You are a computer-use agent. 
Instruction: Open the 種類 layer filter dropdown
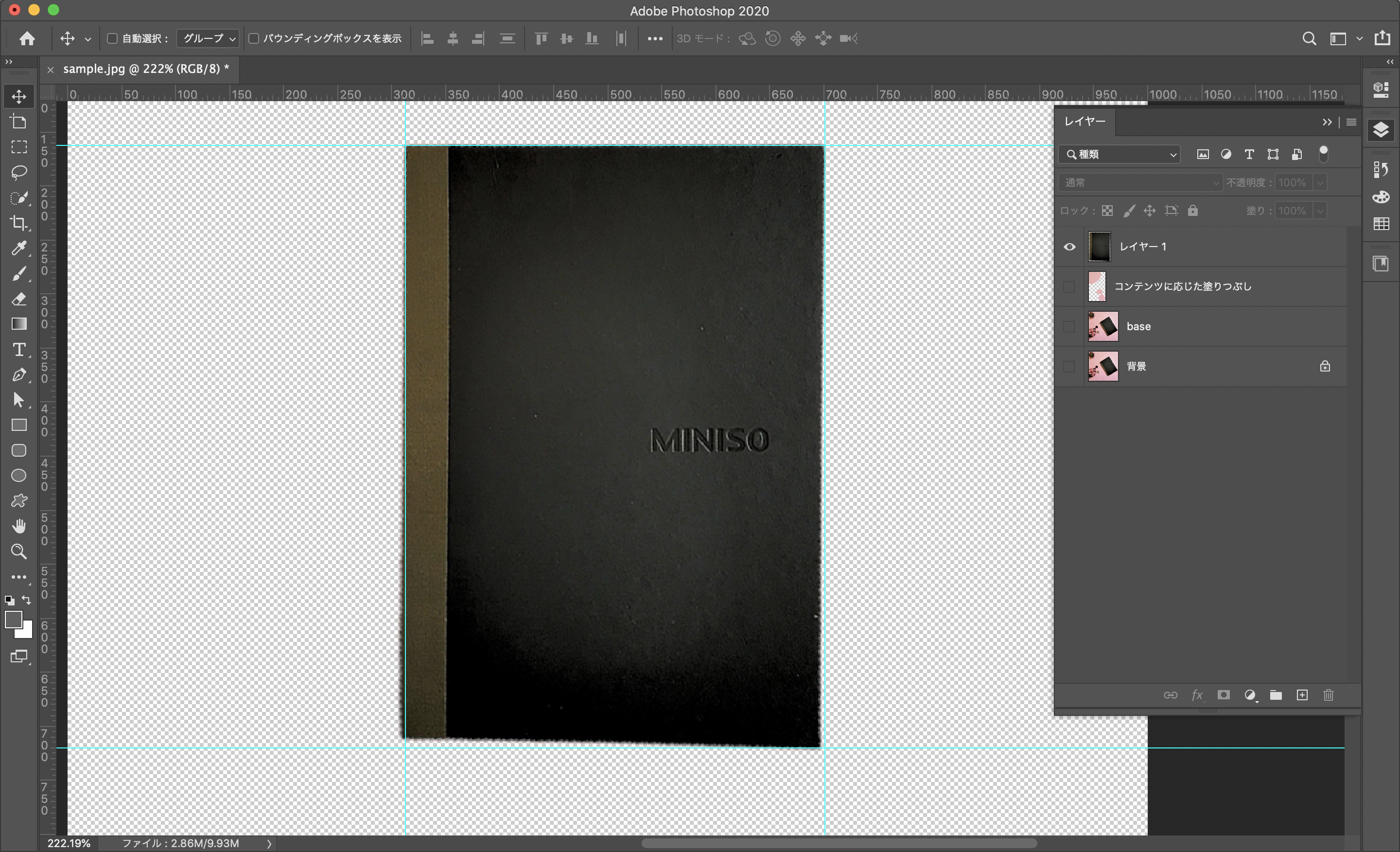point(1120,154)
